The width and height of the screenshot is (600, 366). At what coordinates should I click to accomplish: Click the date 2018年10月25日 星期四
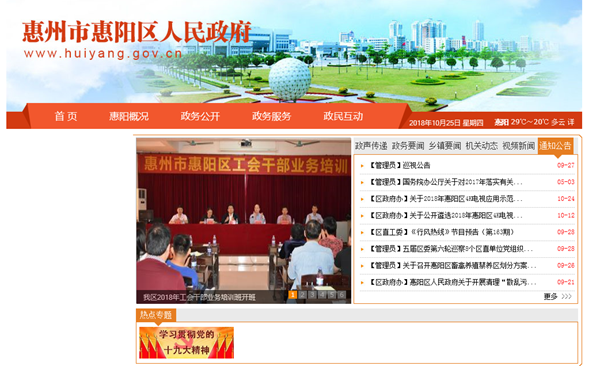click(x=446, y=123)
